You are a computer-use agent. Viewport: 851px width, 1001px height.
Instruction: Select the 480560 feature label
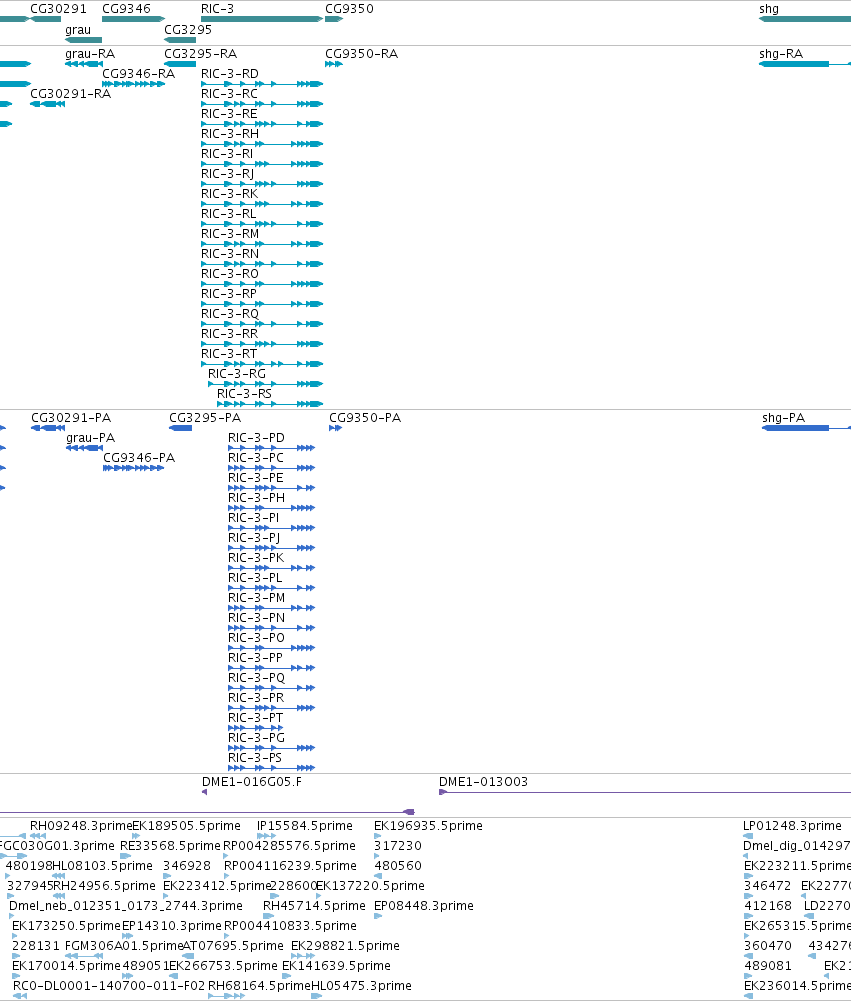point(398,866)
